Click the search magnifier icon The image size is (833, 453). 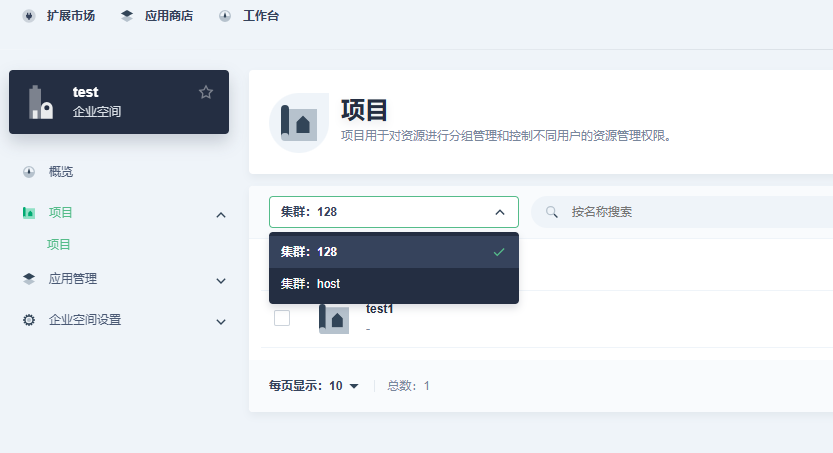[x=552, y=212]
